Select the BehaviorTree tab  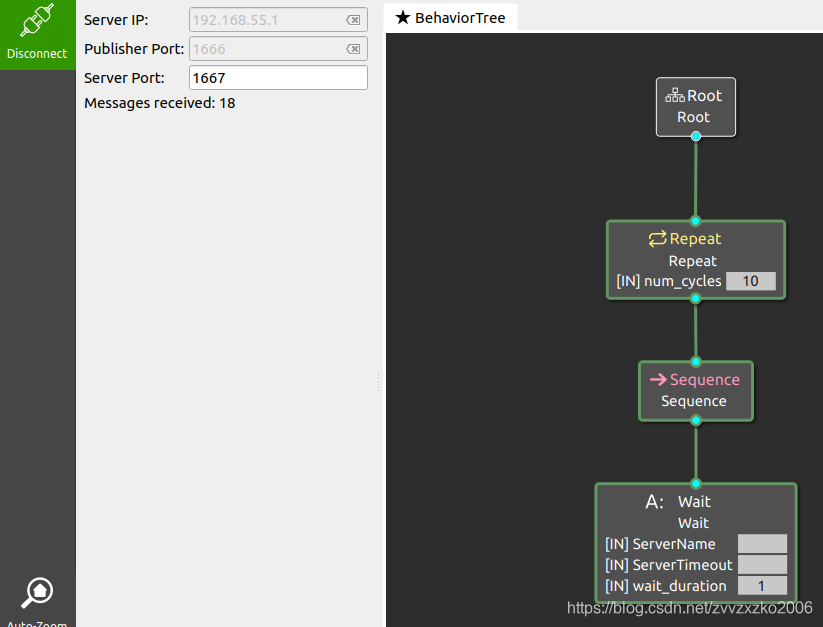451,18
